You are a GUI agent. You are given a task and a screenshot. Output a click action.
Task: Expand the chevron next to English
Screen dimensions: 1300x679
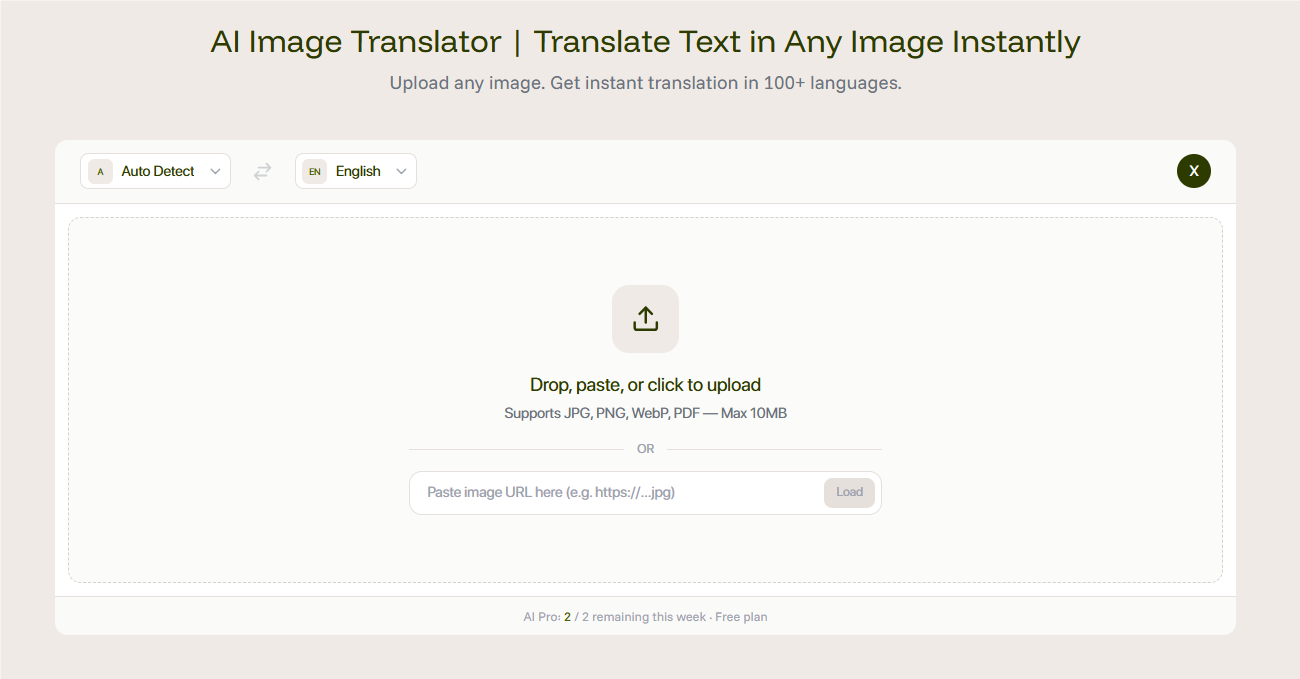coord(401,172)
